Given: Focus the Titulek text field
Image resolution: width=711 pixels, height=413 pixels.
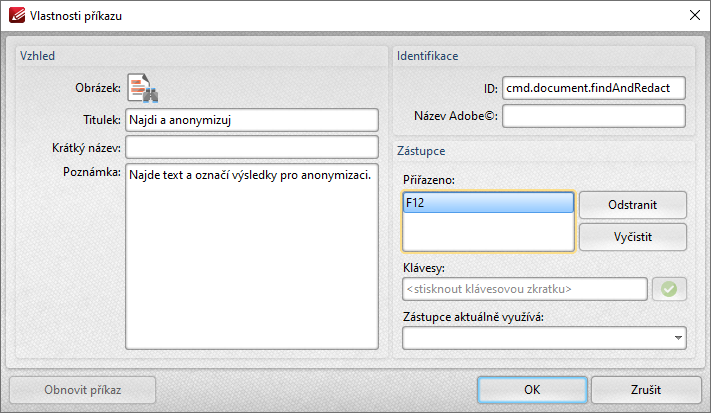Looking at the screenshot, I should tap(252, 120).
